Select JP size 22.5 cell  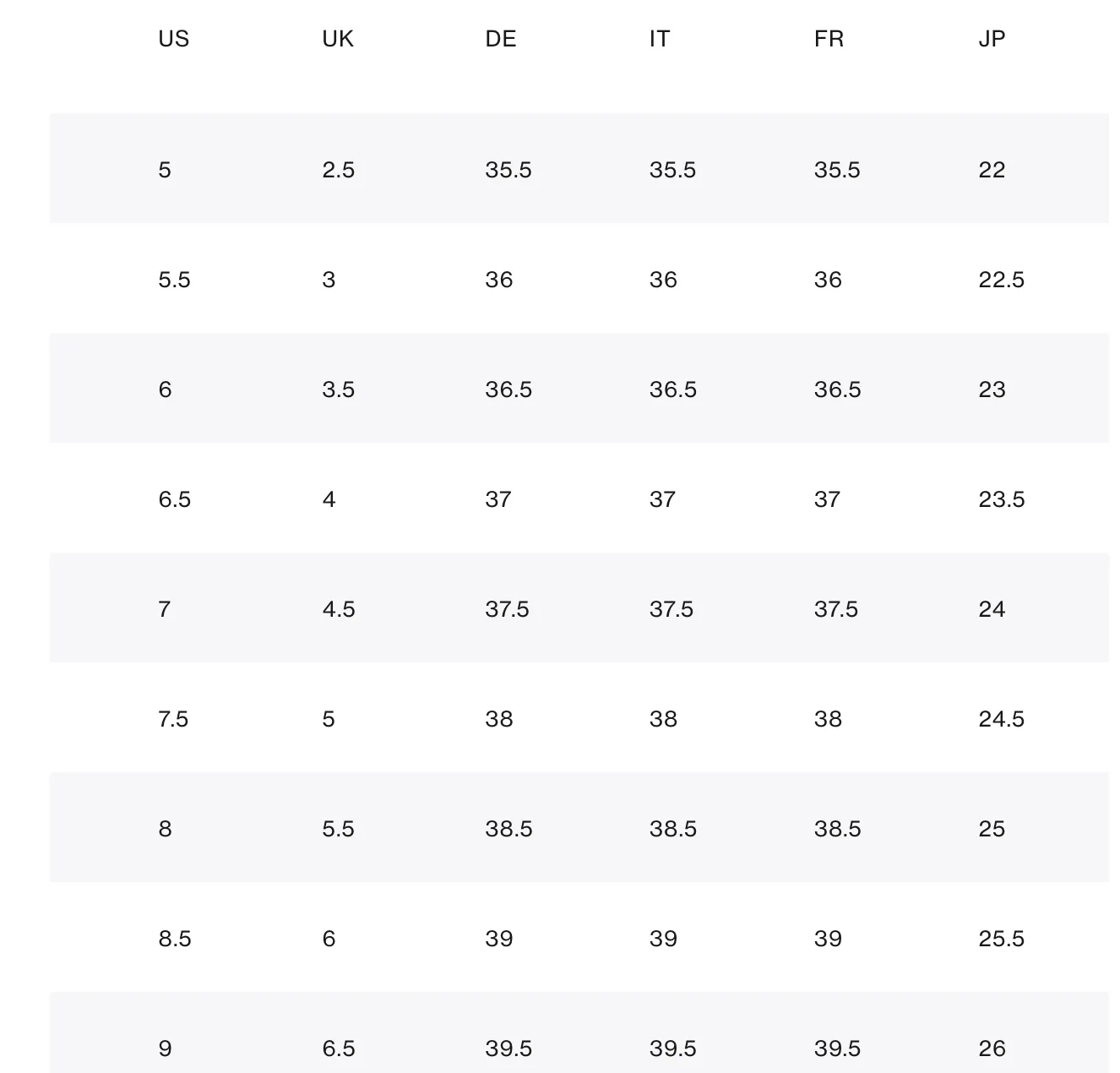click(1001, 280)
